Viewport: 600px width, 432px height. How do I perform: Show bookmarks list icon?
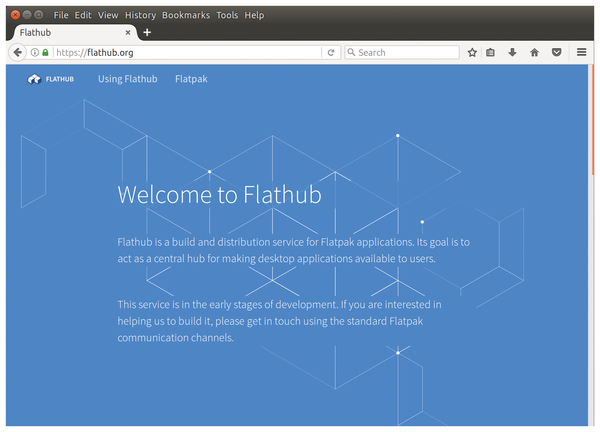[490, 52]
